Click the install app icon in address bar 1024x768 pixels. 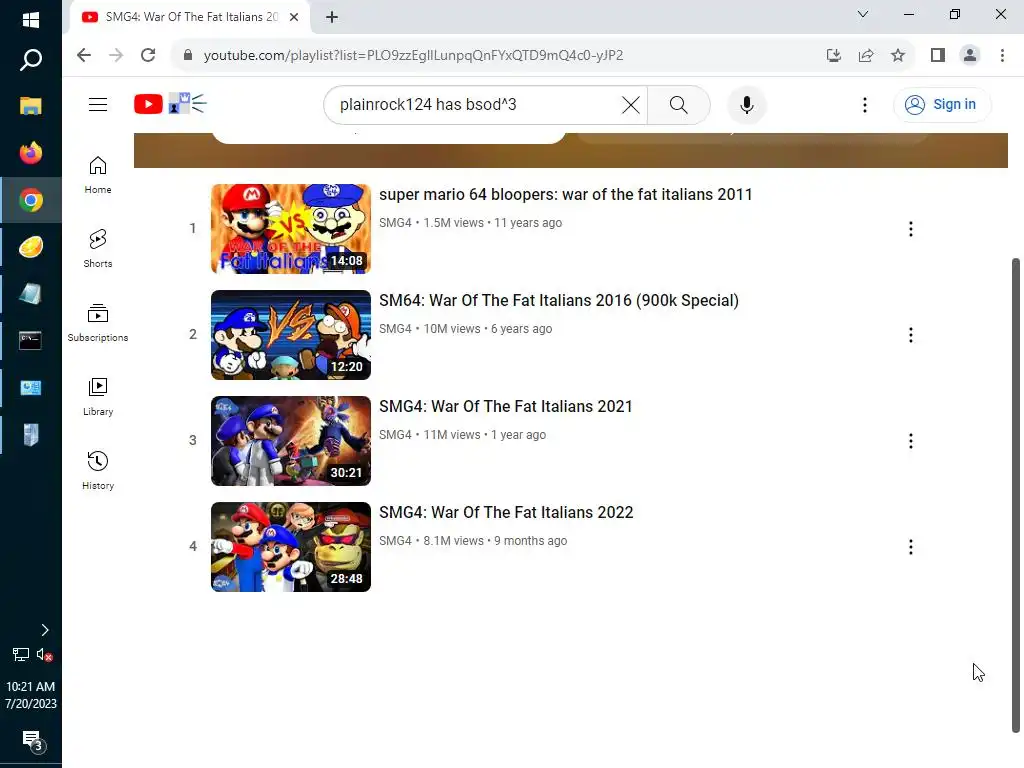tap(833, 56)
